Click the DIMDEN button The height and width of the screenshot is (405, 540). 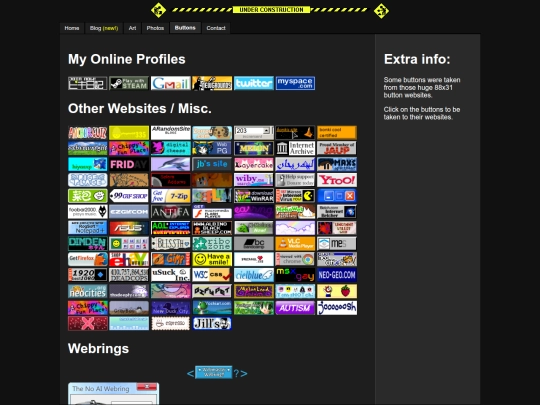(87, 243)
